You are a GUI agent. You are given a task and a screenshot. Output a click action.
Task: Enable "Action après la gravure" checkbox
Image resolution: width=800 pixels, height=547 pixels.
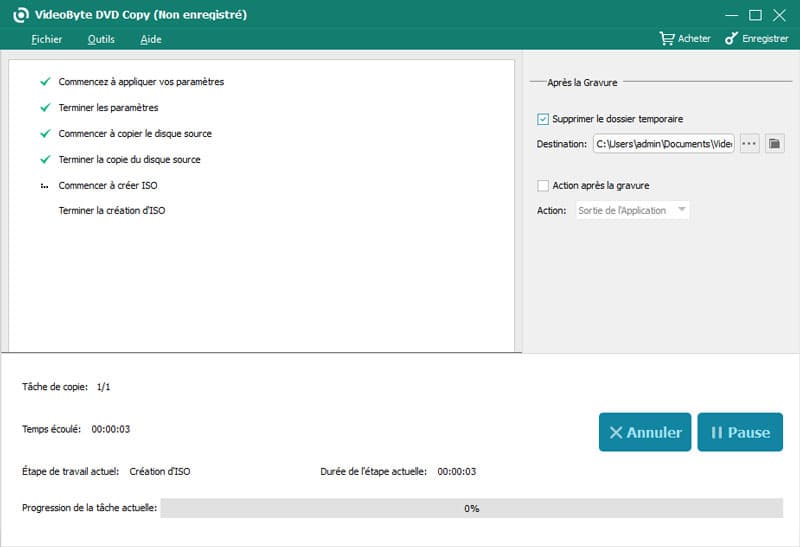543,185
